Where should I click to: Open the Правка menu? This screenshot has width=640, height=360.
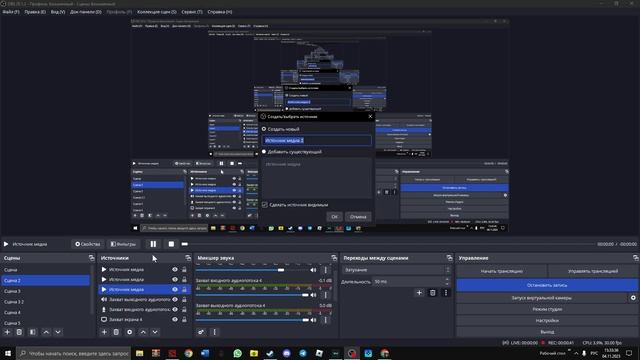click(35, 12)
